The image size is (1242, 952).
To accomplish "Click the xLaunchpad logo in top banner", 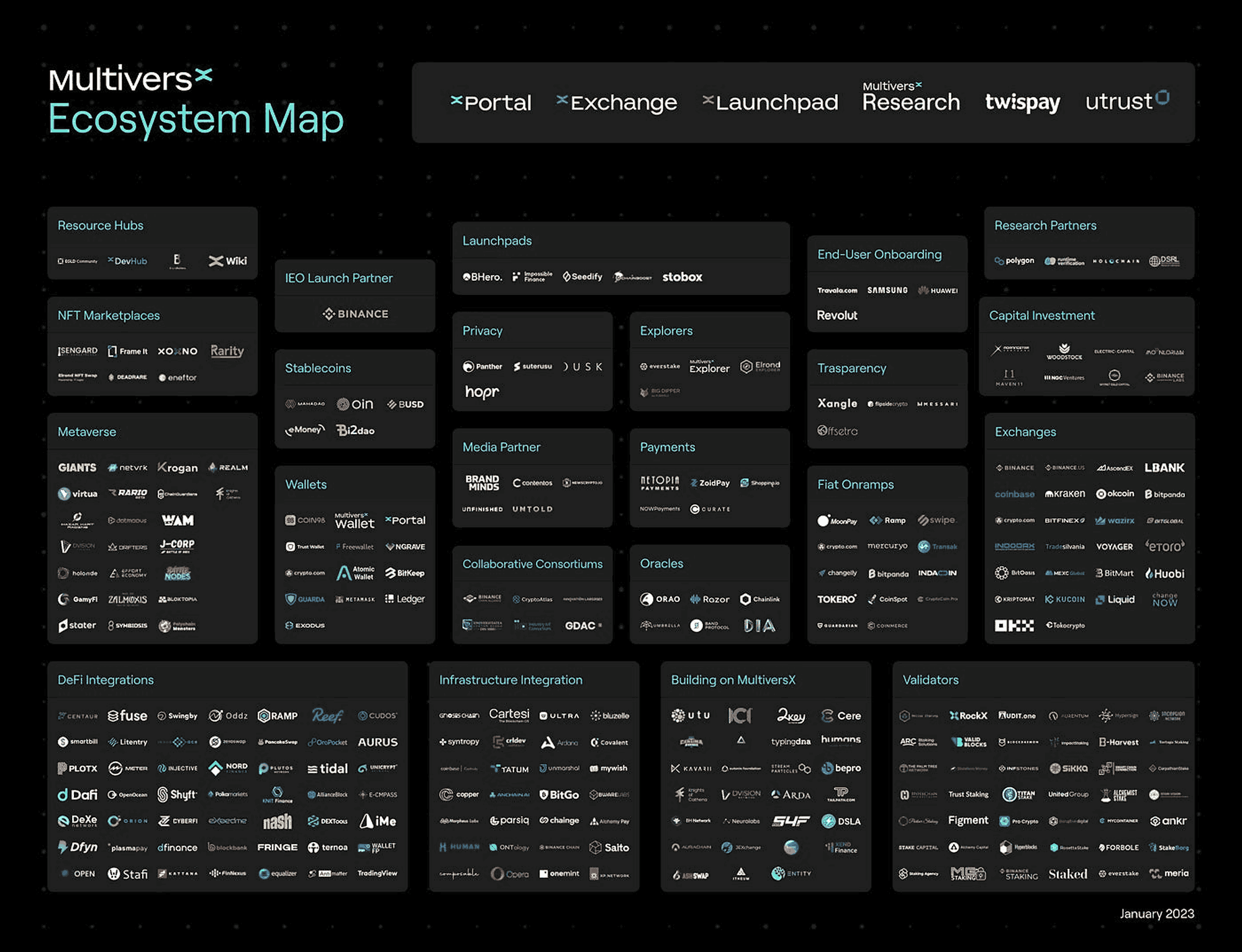I will coord(770,102).
